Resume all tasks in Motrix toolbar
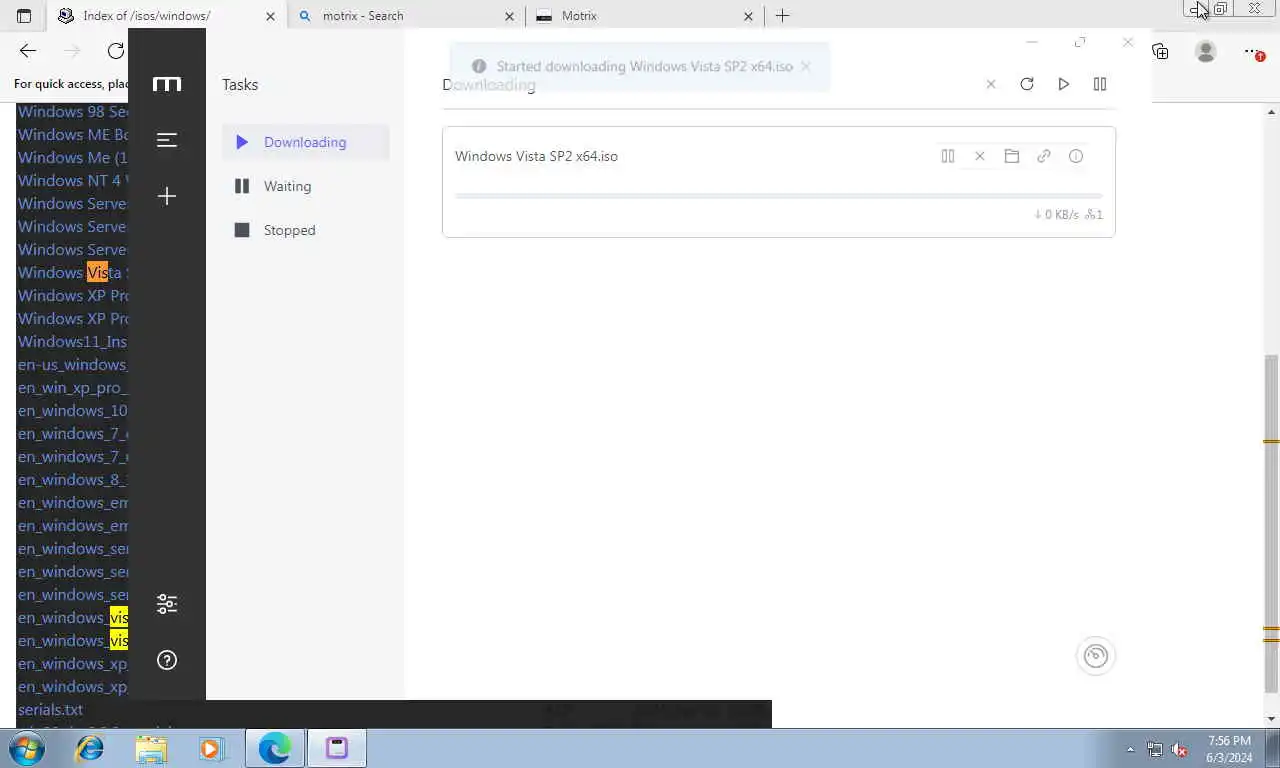The image size is (1280, 768). pos(1063,84)
